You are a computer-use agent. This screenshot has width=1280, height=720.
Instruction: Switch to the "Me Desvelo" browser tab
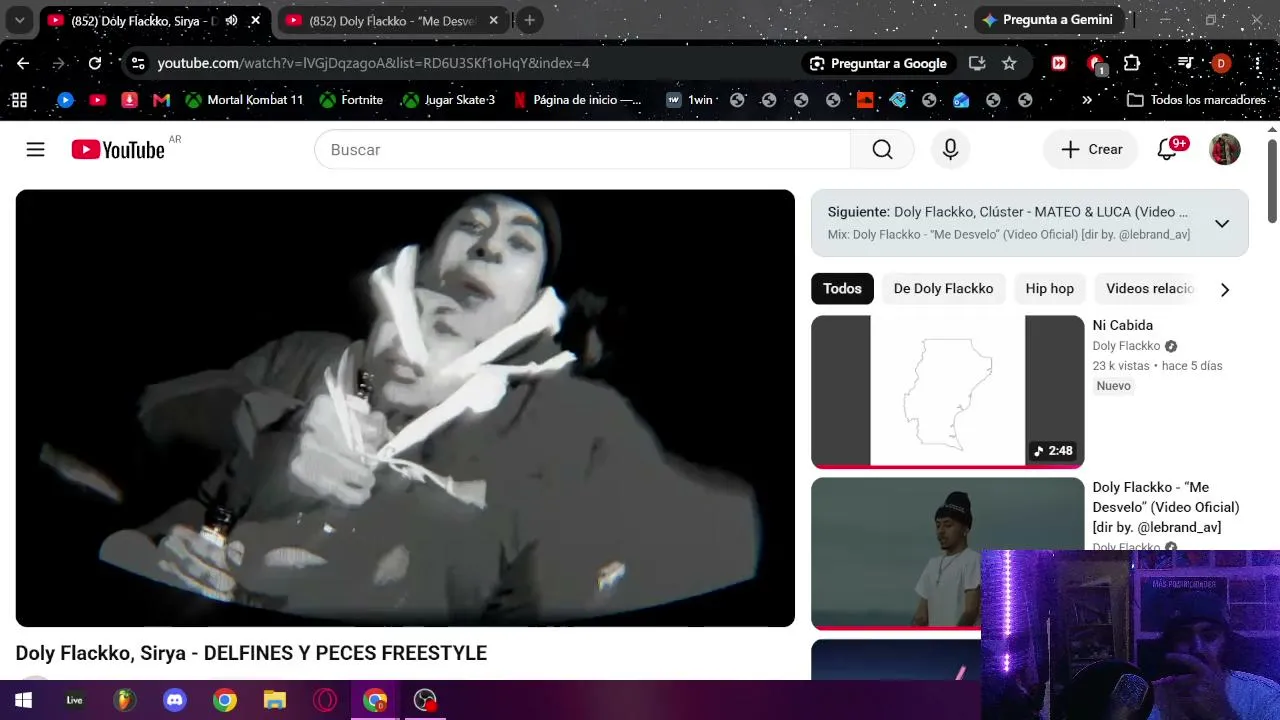click(393, 20)
